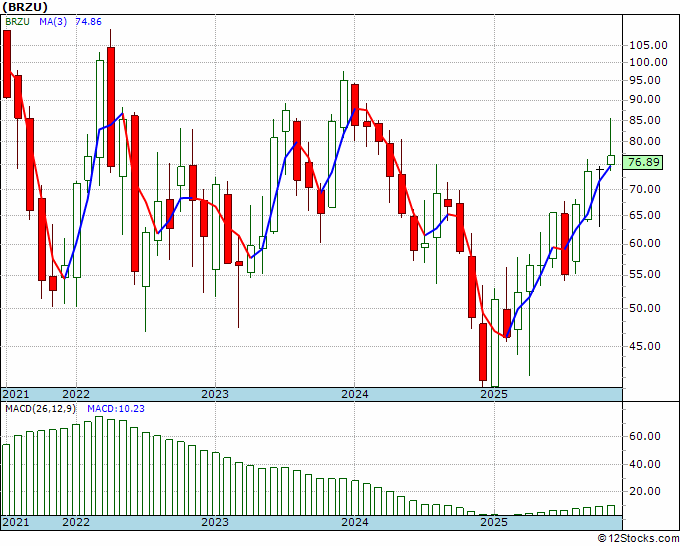Select the 2022 marker on the price timeline
The image size is (680, 546).
[x=76, y=394]
